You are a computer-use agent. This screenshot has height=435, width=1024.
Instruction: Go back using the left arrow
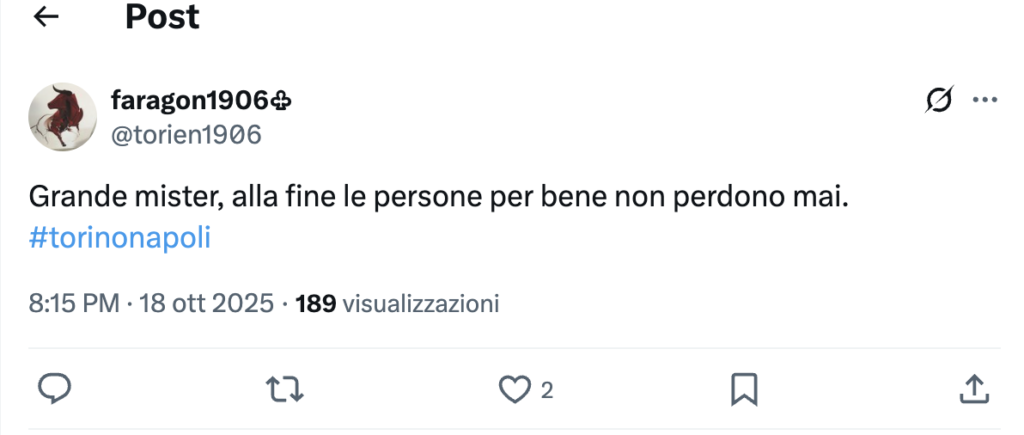pos(46,17)
